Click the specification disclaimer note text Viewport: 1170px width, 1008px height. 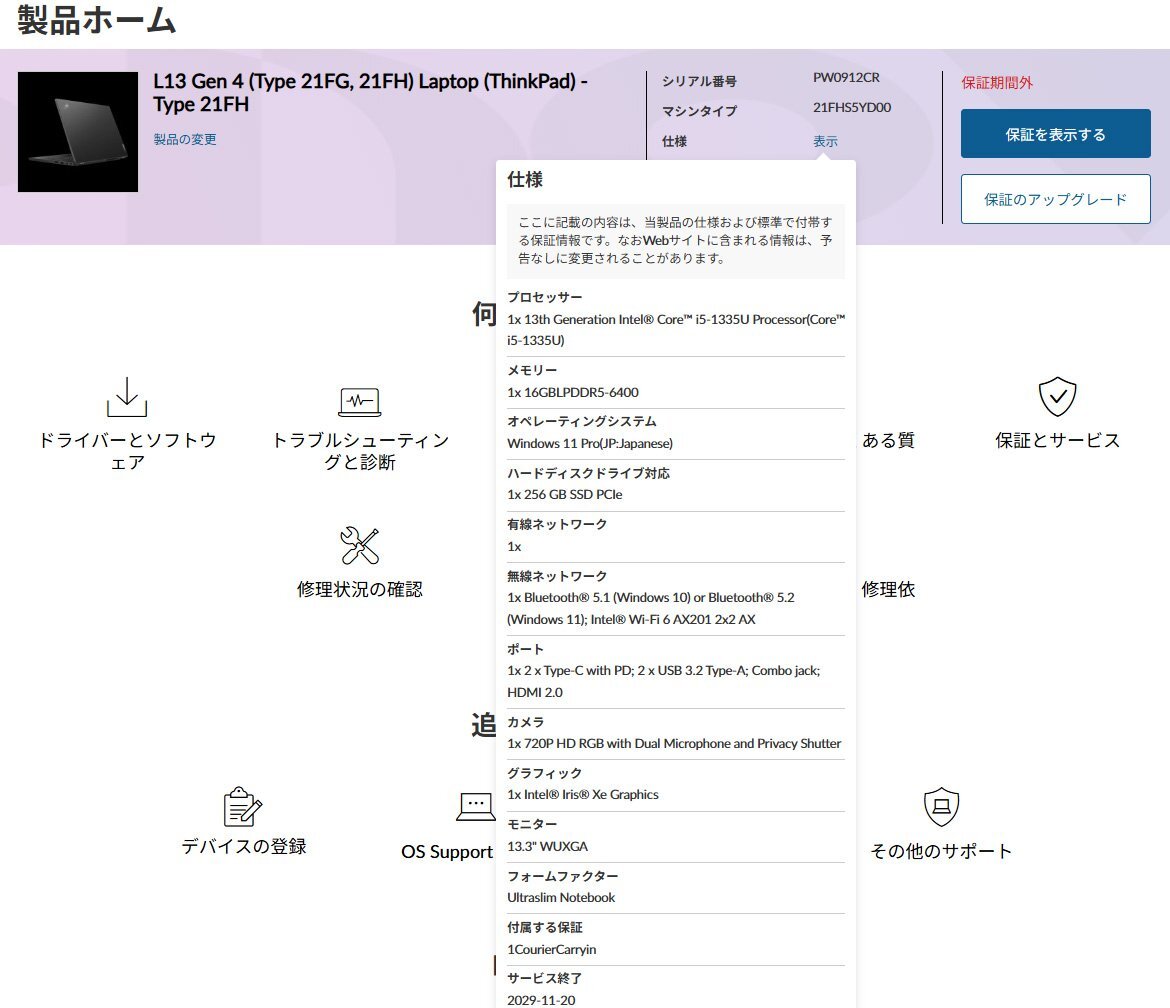pos(675,240)
